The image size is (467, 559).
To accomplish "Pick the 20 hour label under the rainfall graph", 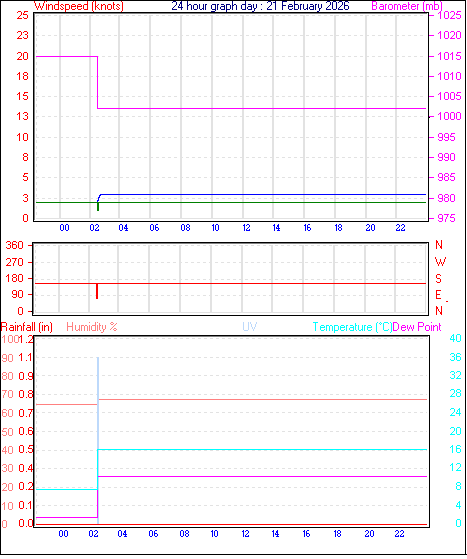I will coord(369,534).
